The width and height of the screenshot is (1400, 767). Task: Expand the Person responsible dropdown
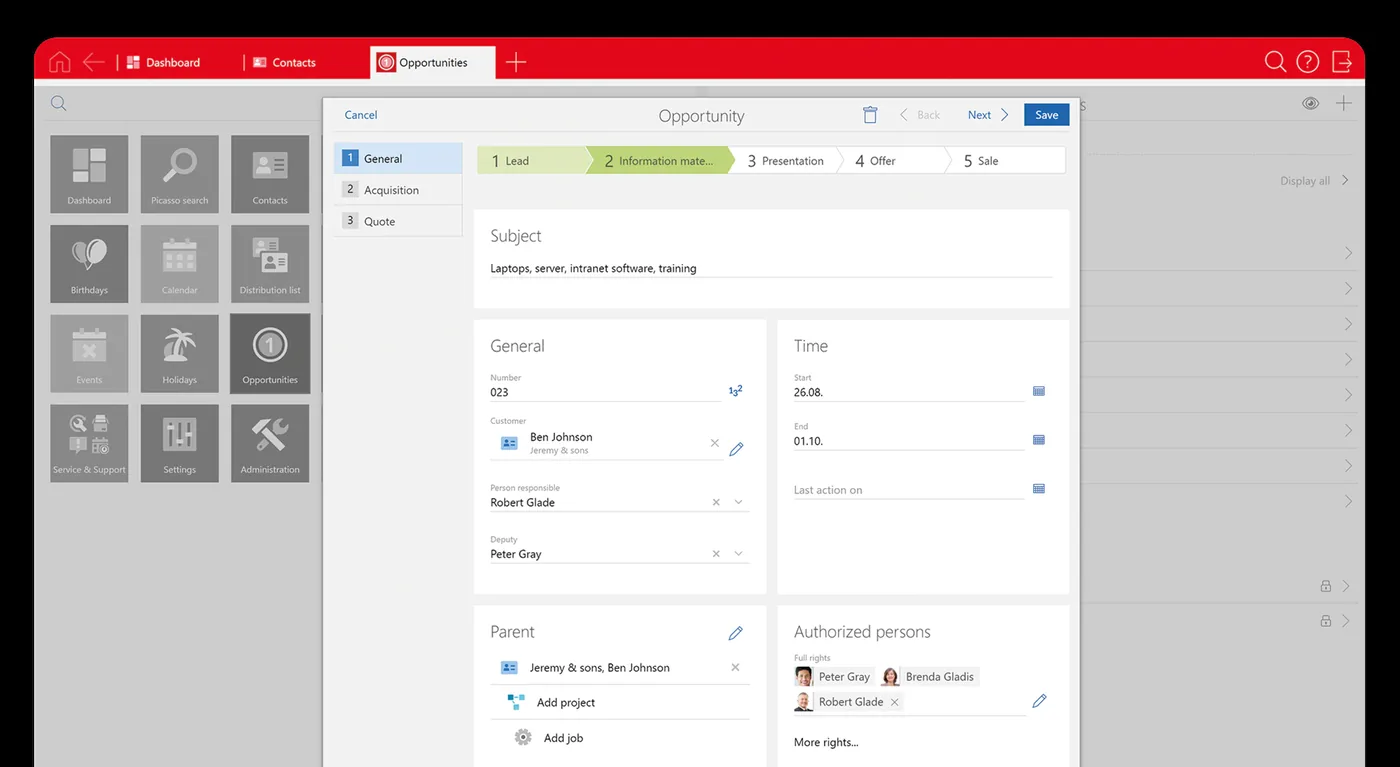[739, 502]
